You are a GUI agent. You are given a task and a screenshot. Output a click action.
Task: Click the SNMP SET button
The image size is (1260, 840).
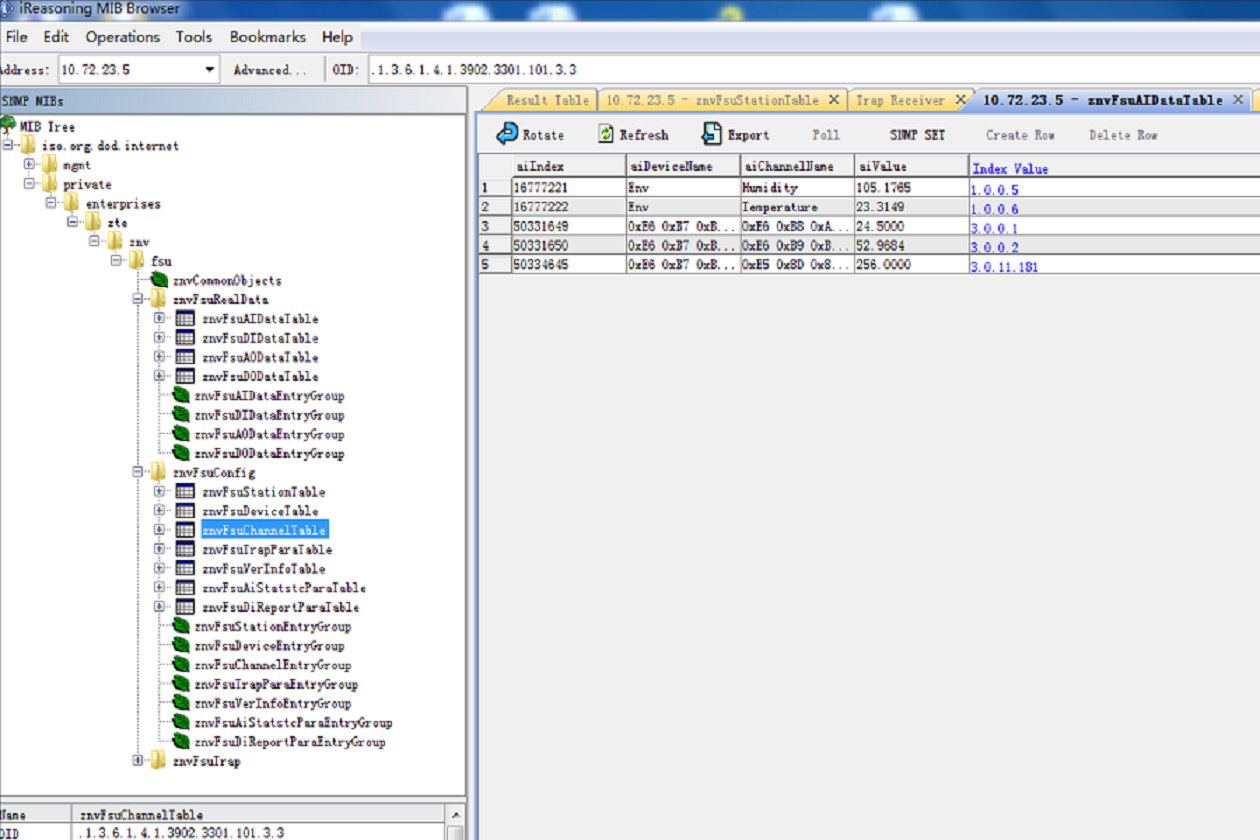916,135
